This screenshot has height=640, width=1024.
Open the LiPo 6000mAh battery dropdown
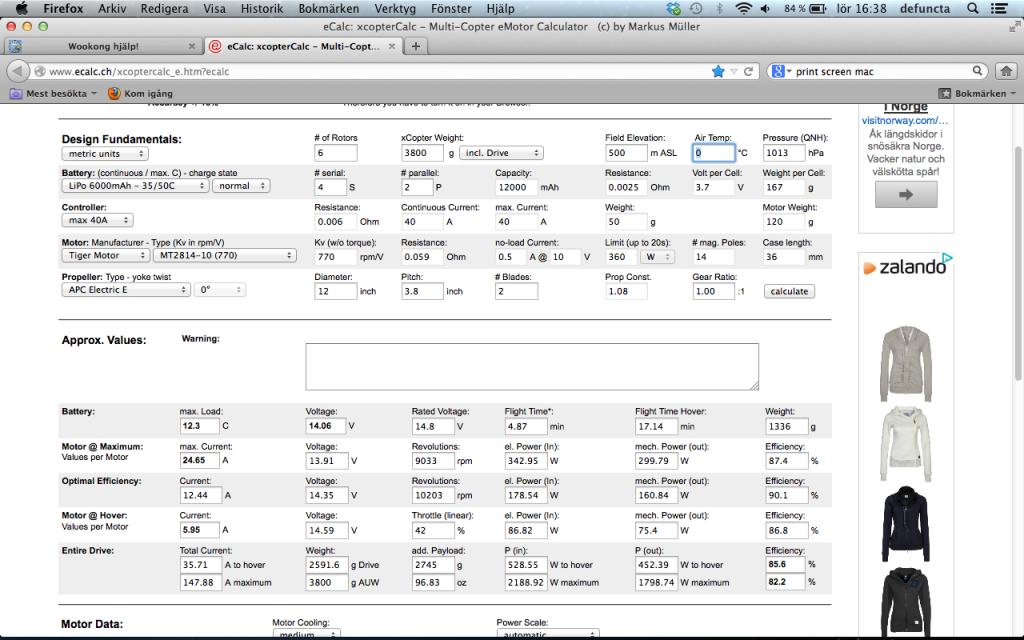(135, 186)
